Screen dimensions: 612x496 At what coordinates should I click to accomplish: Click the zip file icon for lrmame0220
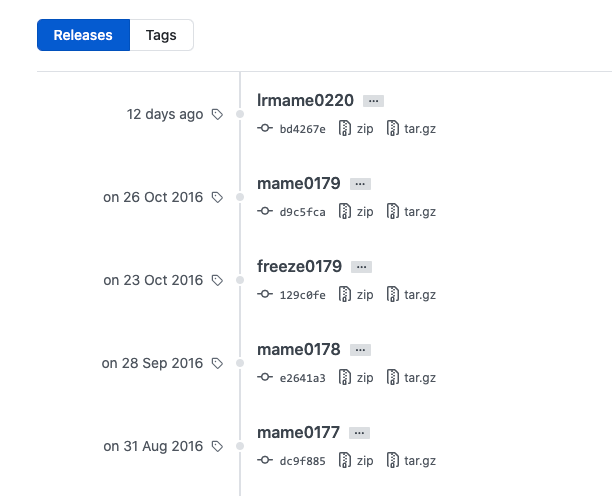345,128
